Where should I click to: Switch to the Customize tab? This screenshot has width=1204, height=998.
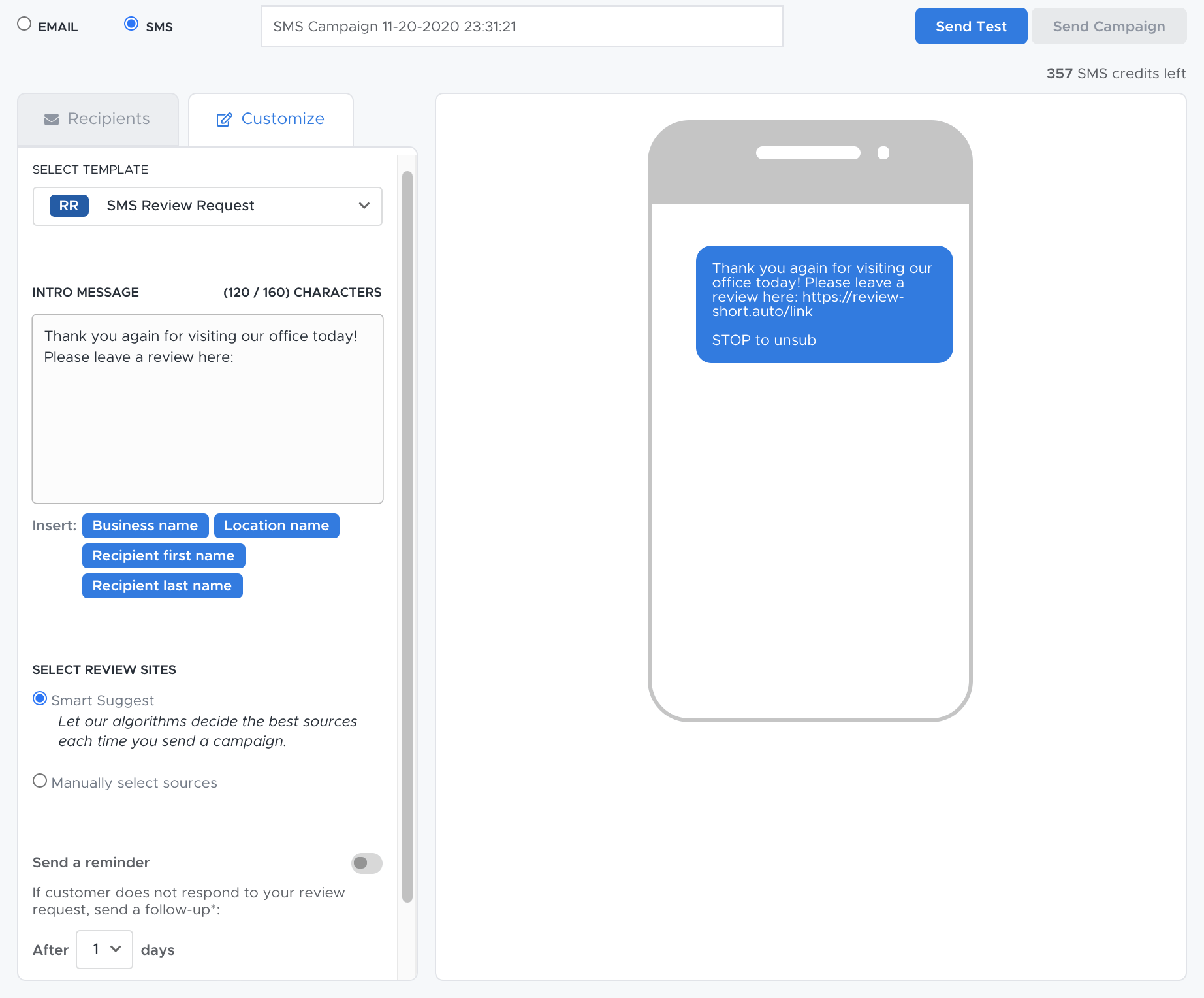(x=270, y=119)
